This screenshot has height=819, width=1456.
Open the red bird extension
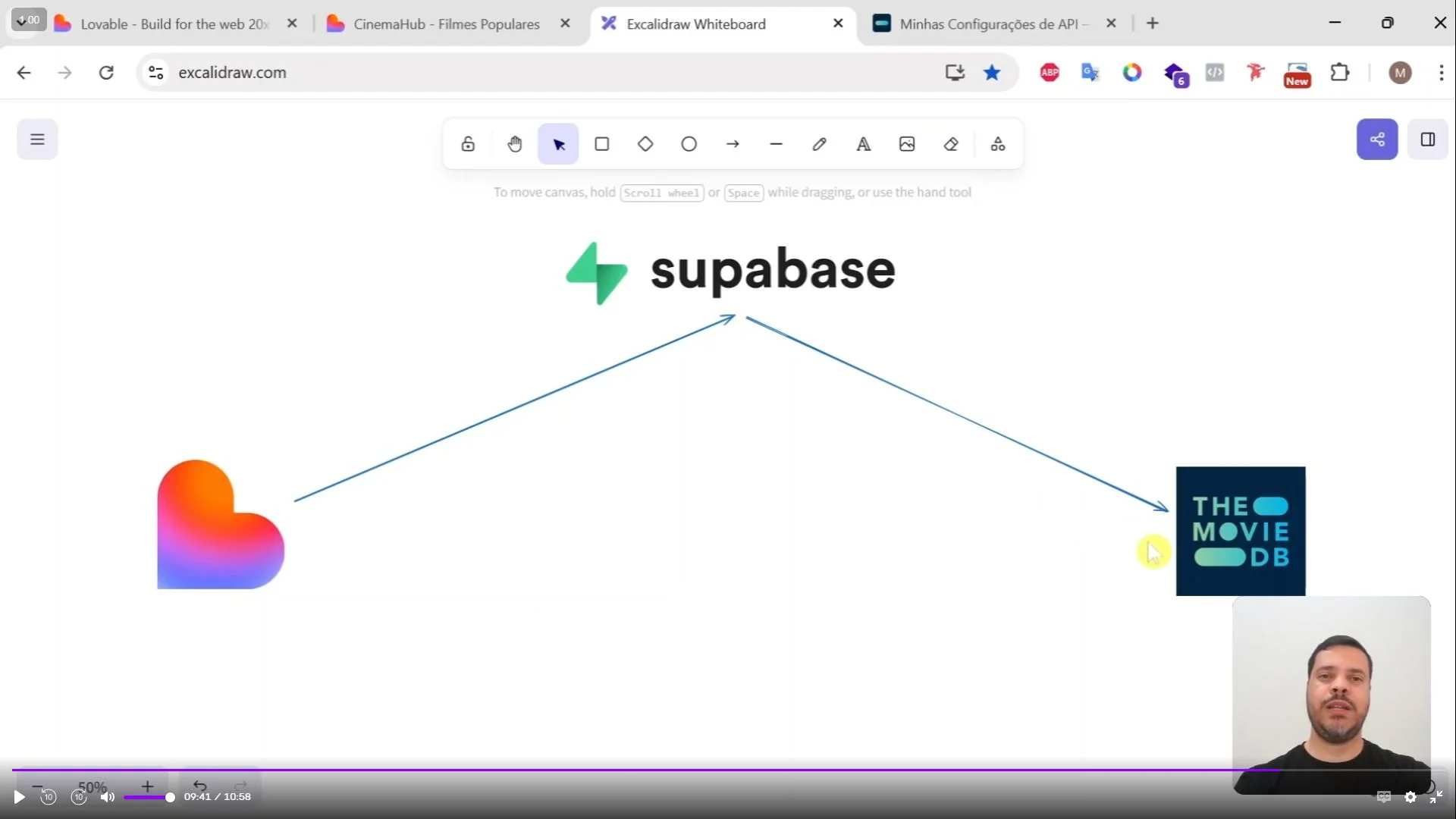point(1256,73)
